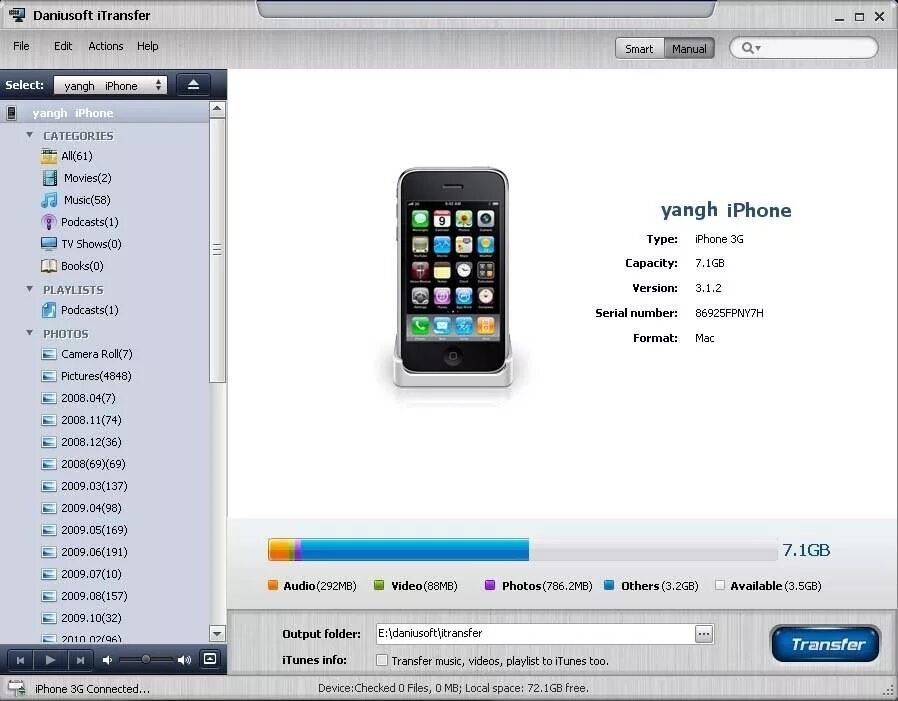This screenshot has height=701, width=898.
Task: Open the search options dropdown arrow
Action: coord(758,48)
